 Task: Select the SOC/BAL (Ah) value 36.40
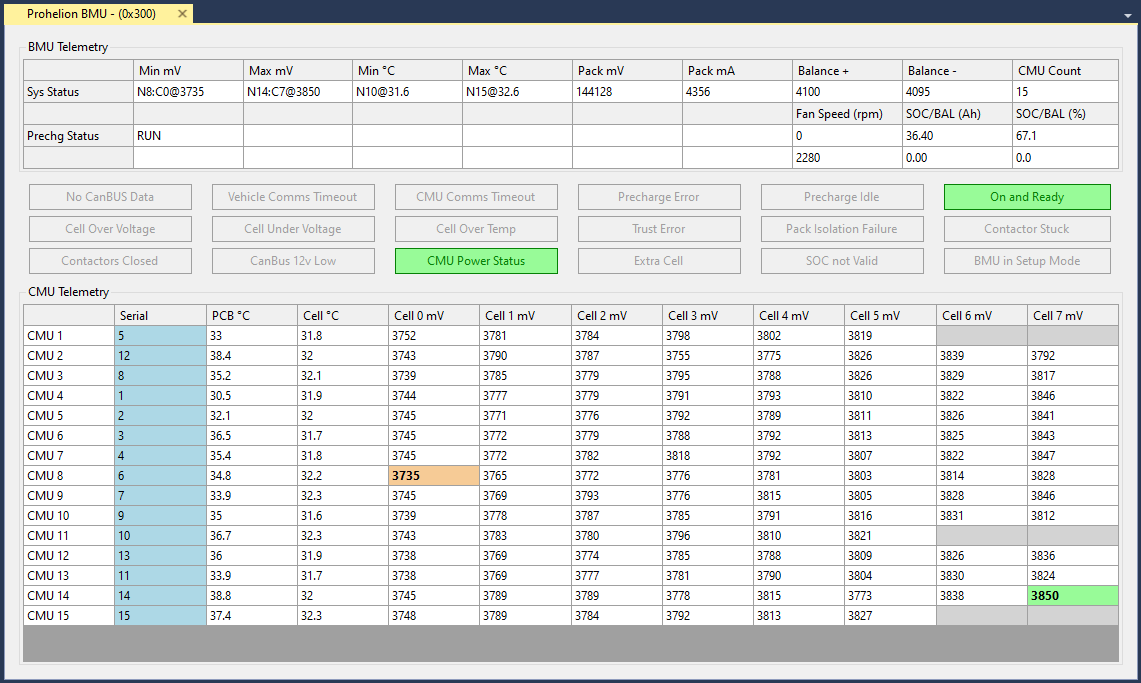pyautogui.click(x=957, y=136)
